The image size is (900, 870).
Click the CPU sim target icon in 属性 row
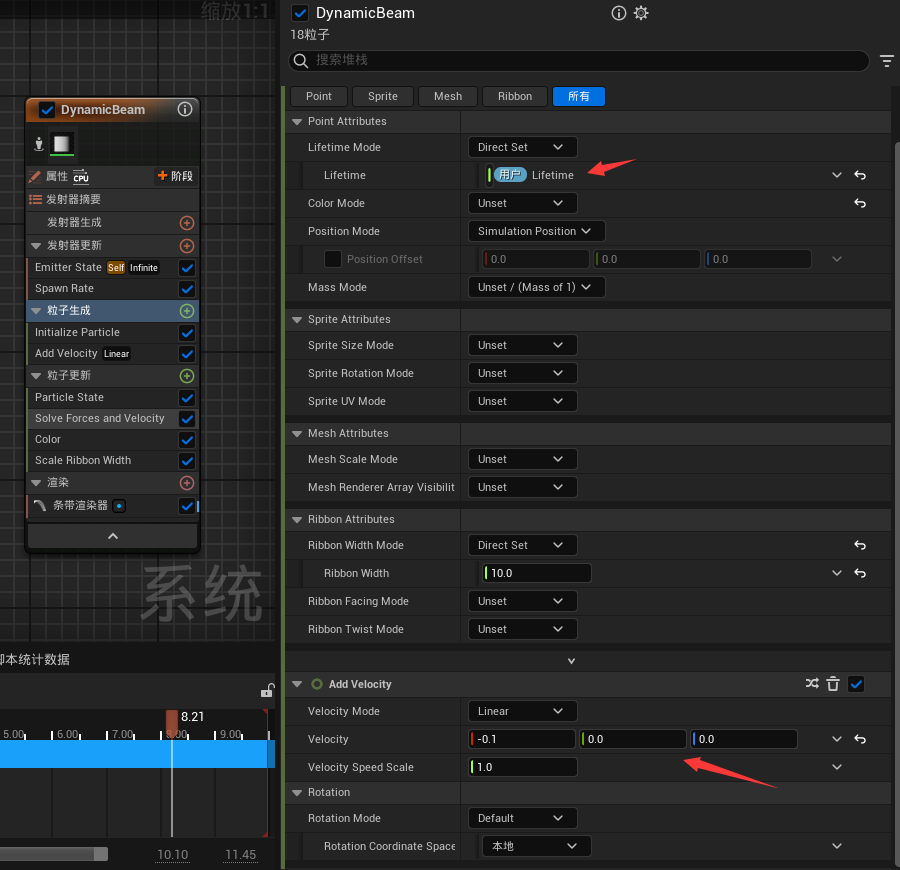[x=81, y=176]
